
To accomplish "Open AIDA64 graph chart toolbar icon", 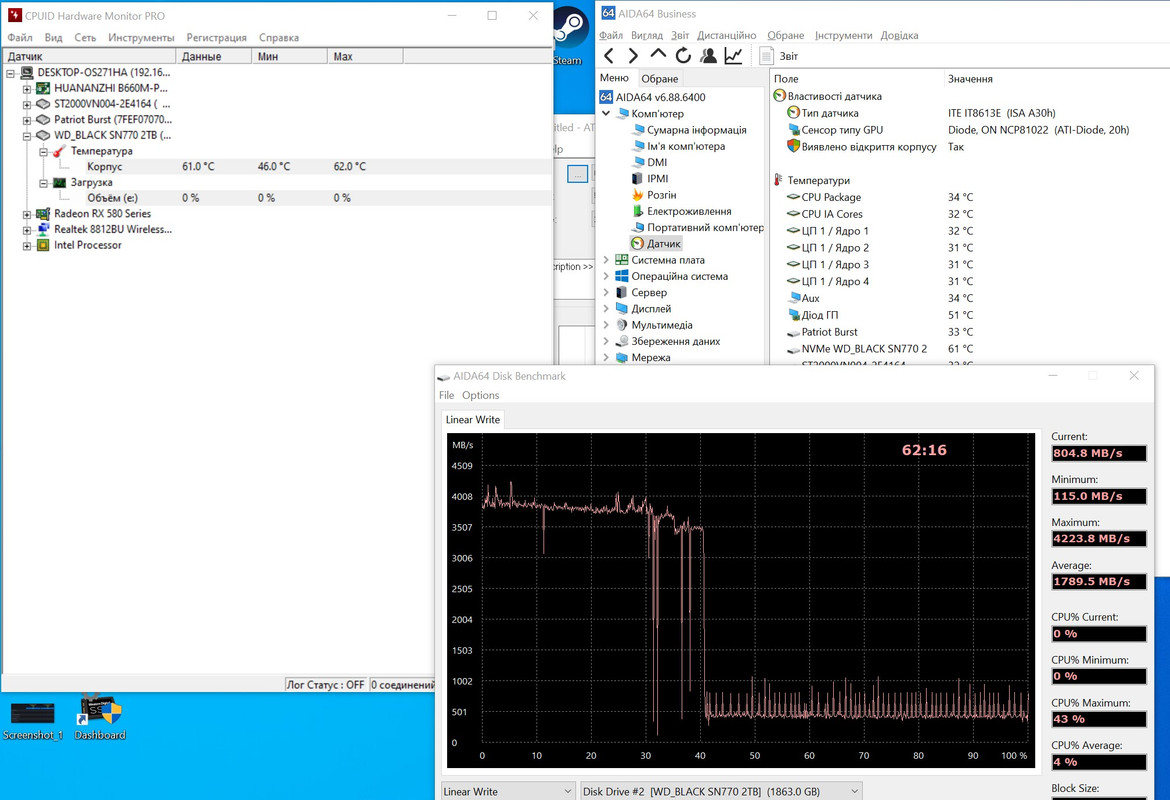I will pyautogui.click(x=733, y=56).
